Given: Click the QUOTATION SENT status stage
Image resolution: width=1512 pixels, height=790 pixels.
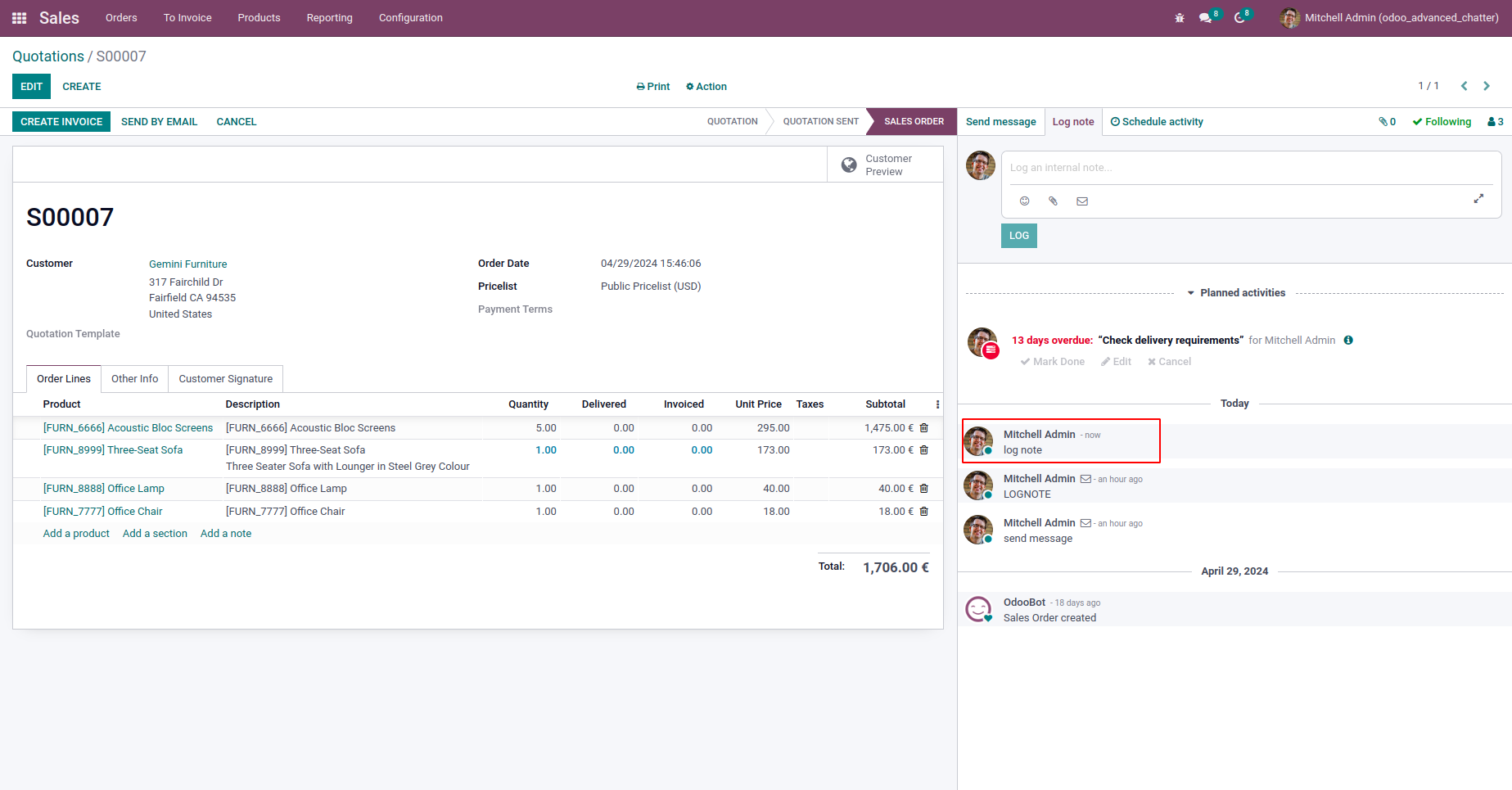Looking at the screenshot, I should (821, 122).
